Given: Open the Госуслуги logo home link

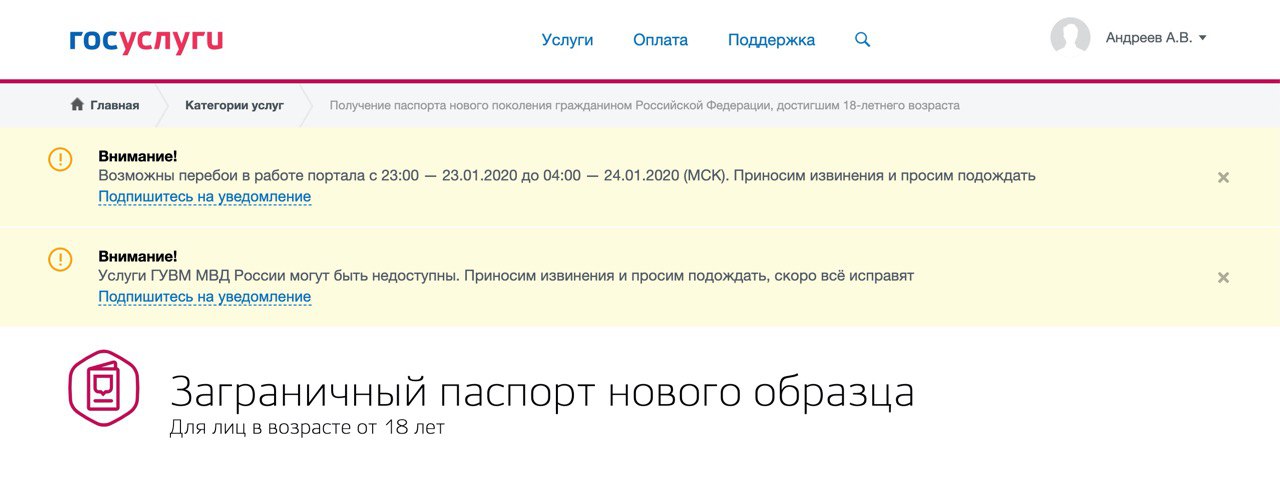Looking at the screenshot, I should click(146, 40).
